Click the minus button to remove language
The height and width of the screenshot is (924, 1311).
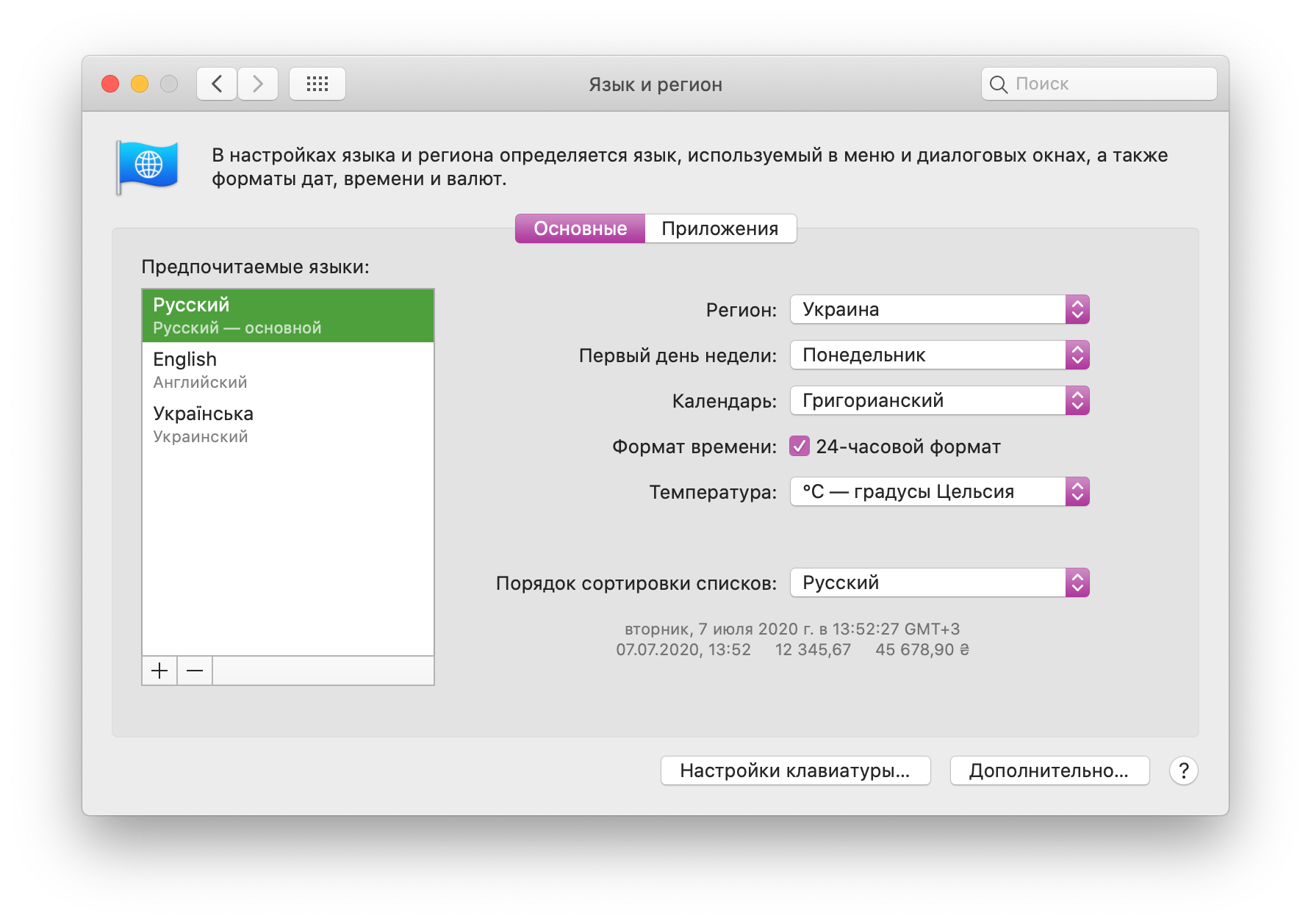pos(195,671)
